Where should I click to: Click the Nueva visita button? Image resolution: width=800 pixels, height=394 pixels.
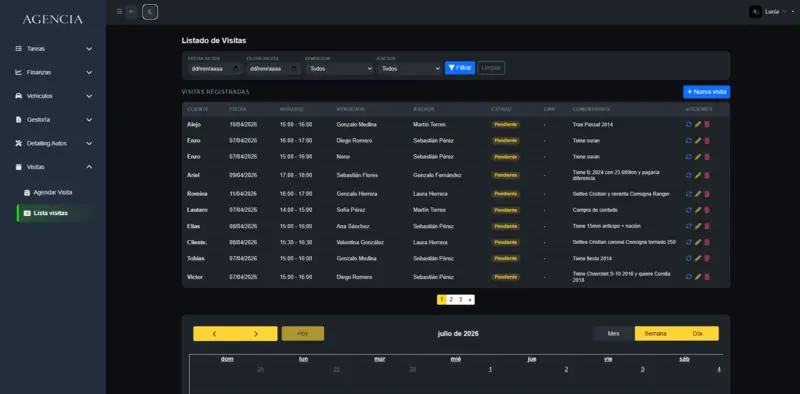[706, 92]
